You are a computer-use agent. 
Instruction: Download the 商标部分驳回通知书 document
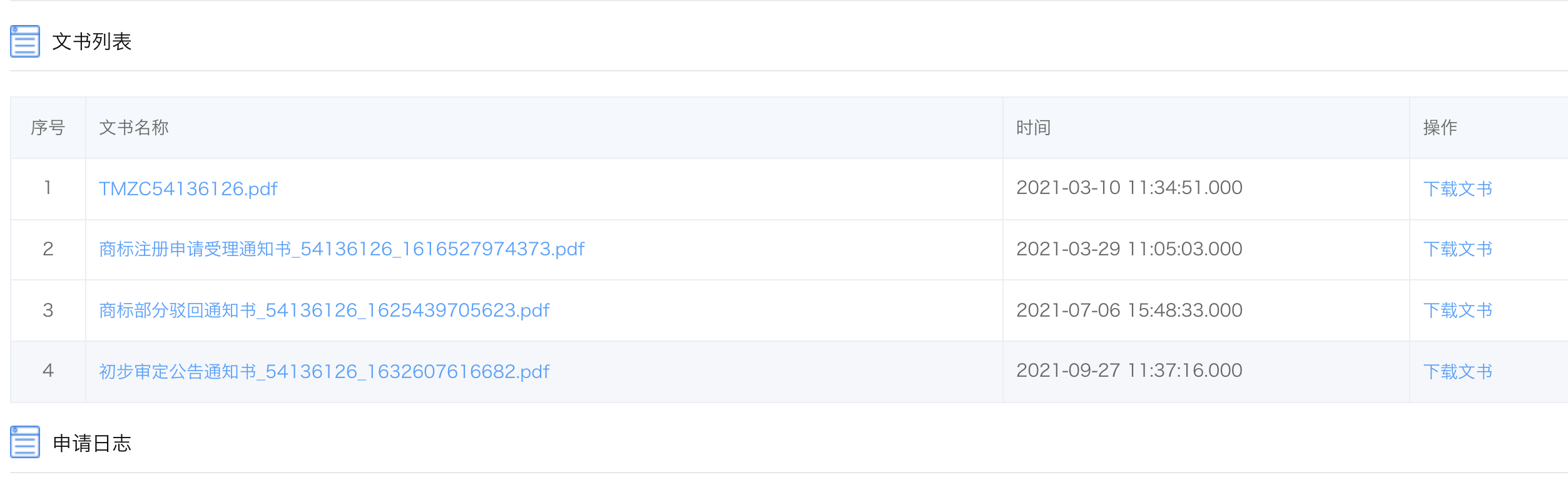click(1457, 310)
